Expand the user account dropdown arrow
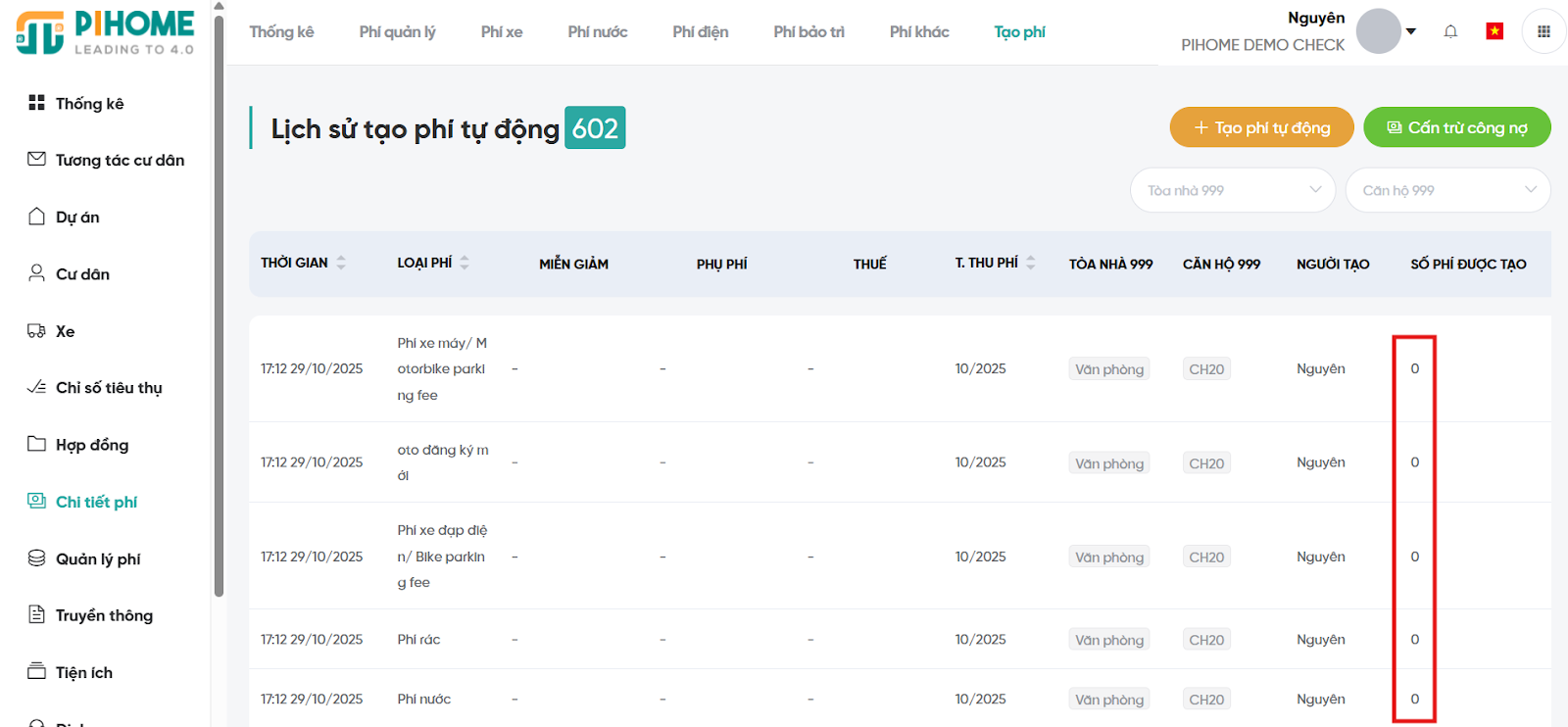The height and width of the screenshot is (727, 1568). (1411, 31)
